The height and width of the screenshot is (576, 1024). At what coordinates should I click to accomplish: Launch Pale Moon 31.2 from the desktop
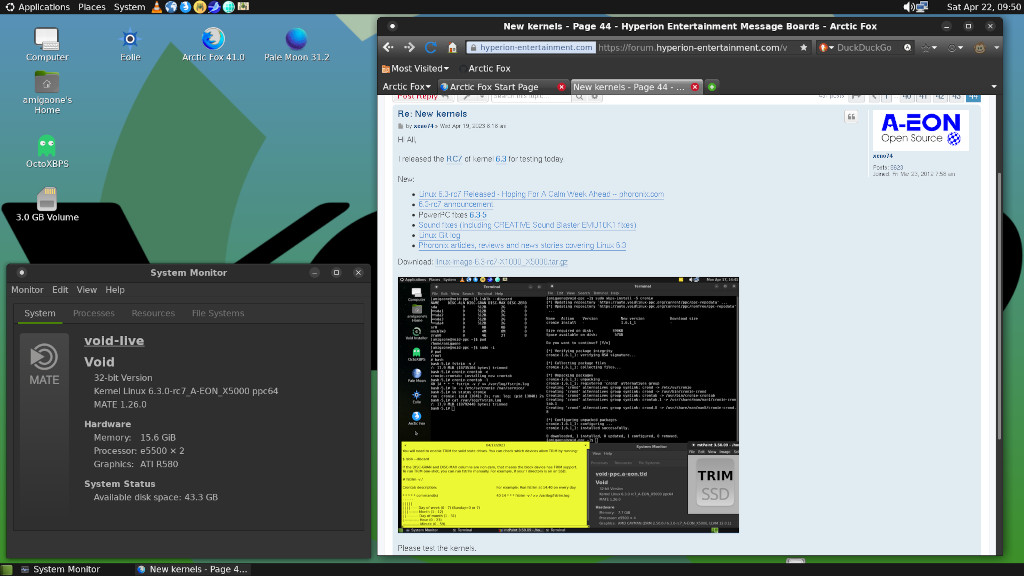[x=296, y=44]
